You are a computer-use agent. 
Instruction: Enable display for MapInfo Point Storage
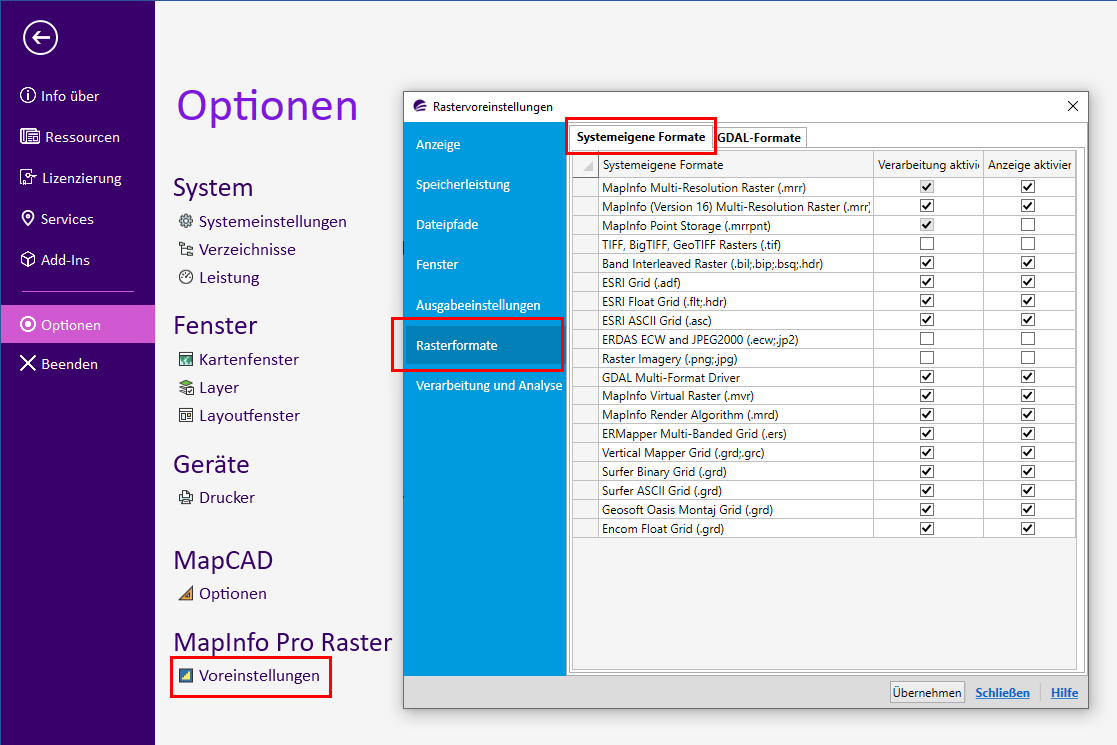click(1028, 225)
